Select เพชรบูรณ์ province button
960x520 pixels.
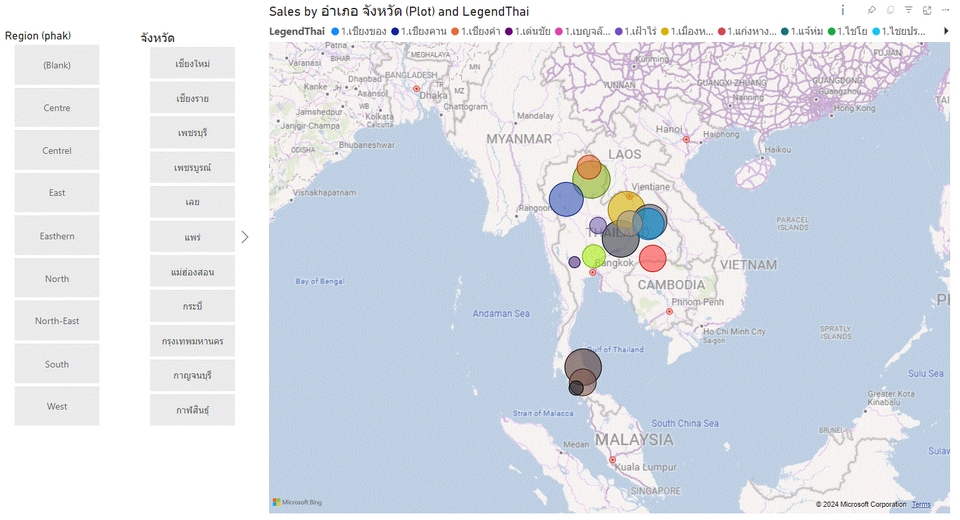(x=192, y=167)
